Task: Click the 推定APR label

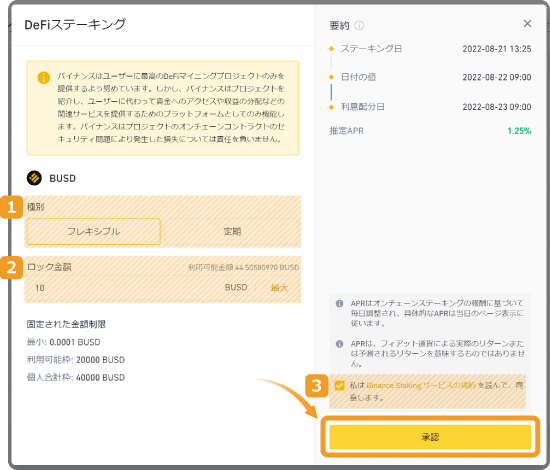Action: 346,131
